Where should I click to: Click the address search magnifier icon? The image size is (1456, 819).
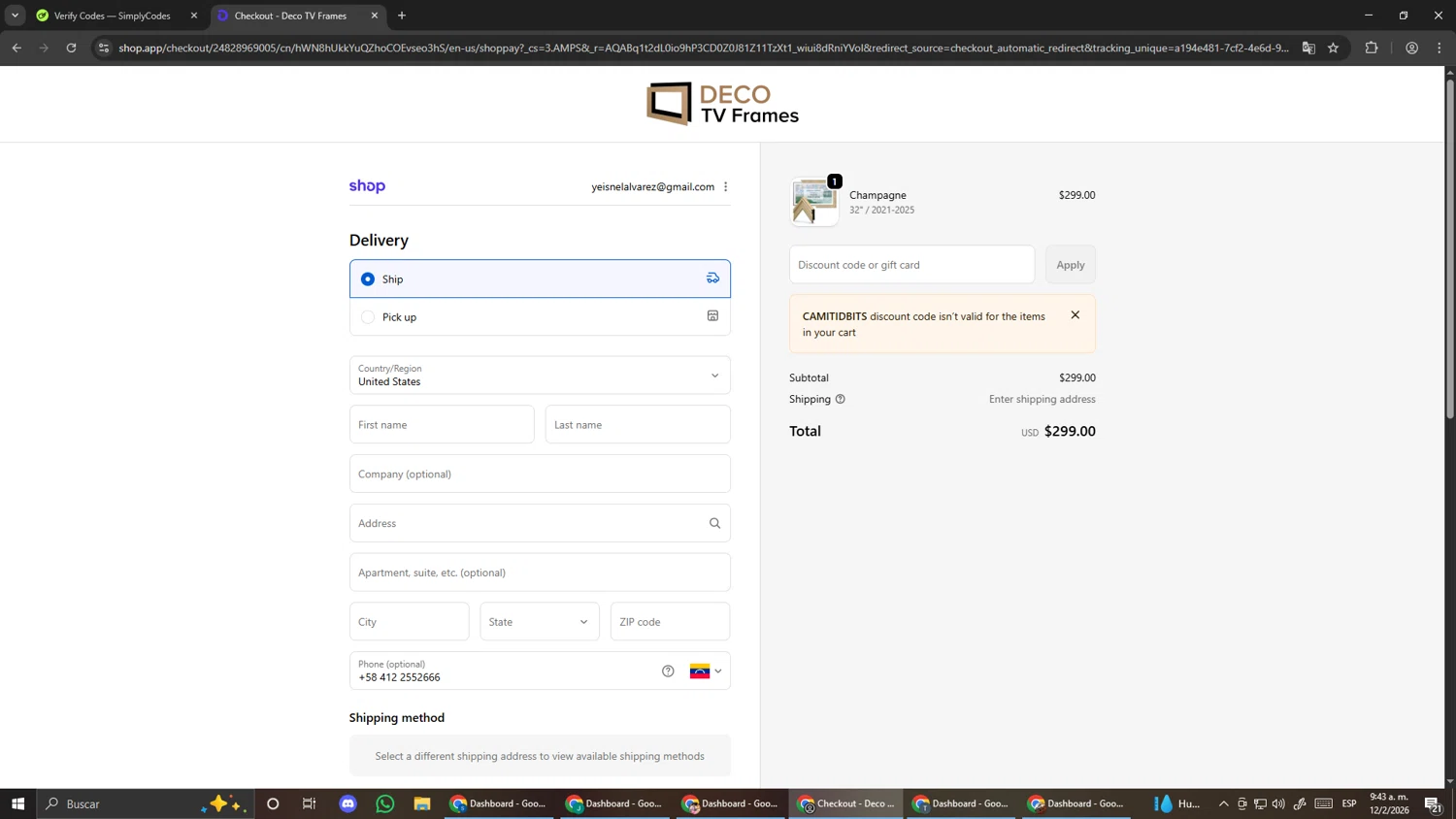click(714, 523)
